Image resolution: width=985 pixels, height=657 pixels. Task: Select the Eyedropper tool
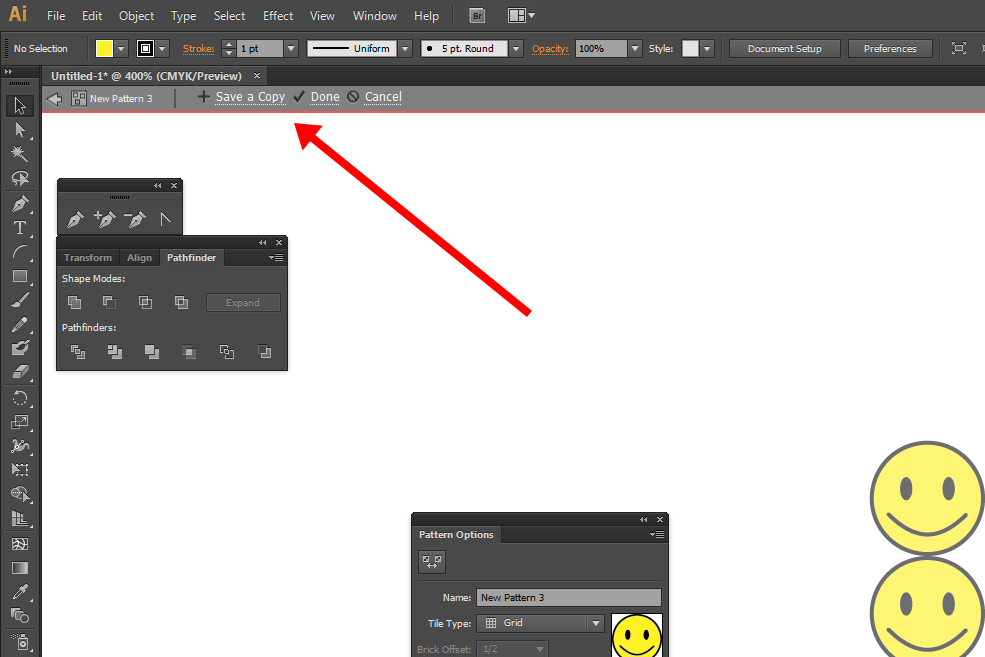20,591
